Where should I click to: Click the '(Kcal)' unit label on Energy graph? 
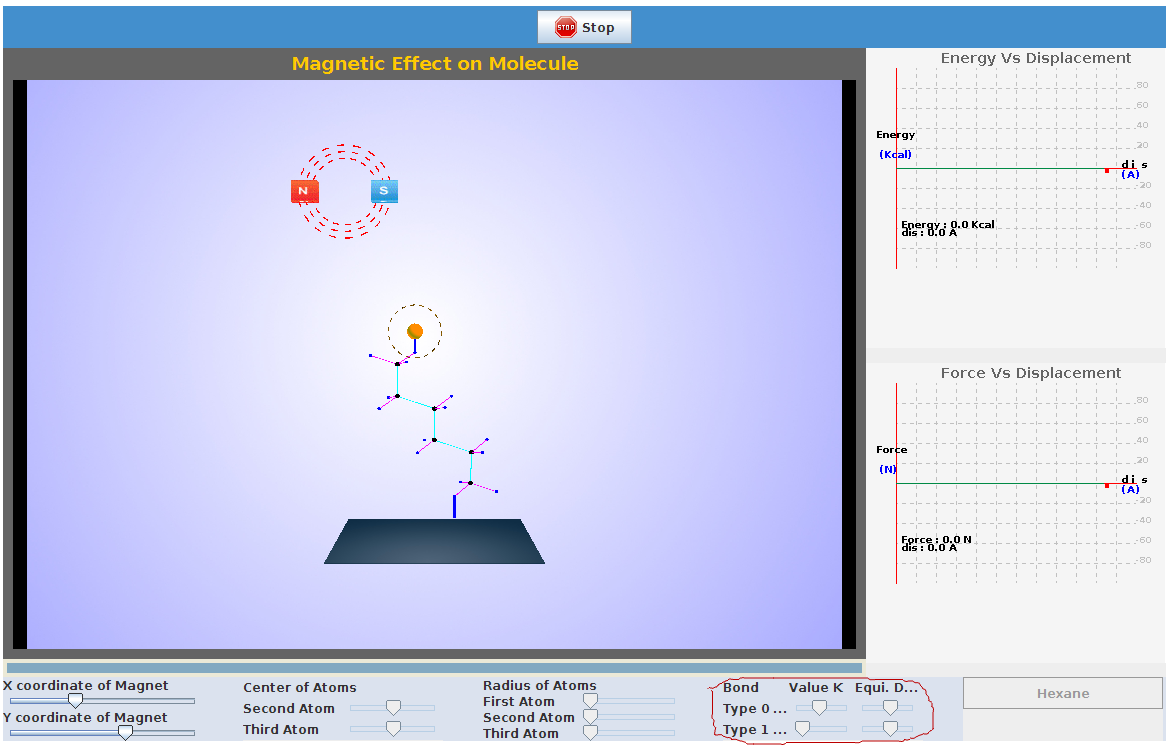[895, 154]
